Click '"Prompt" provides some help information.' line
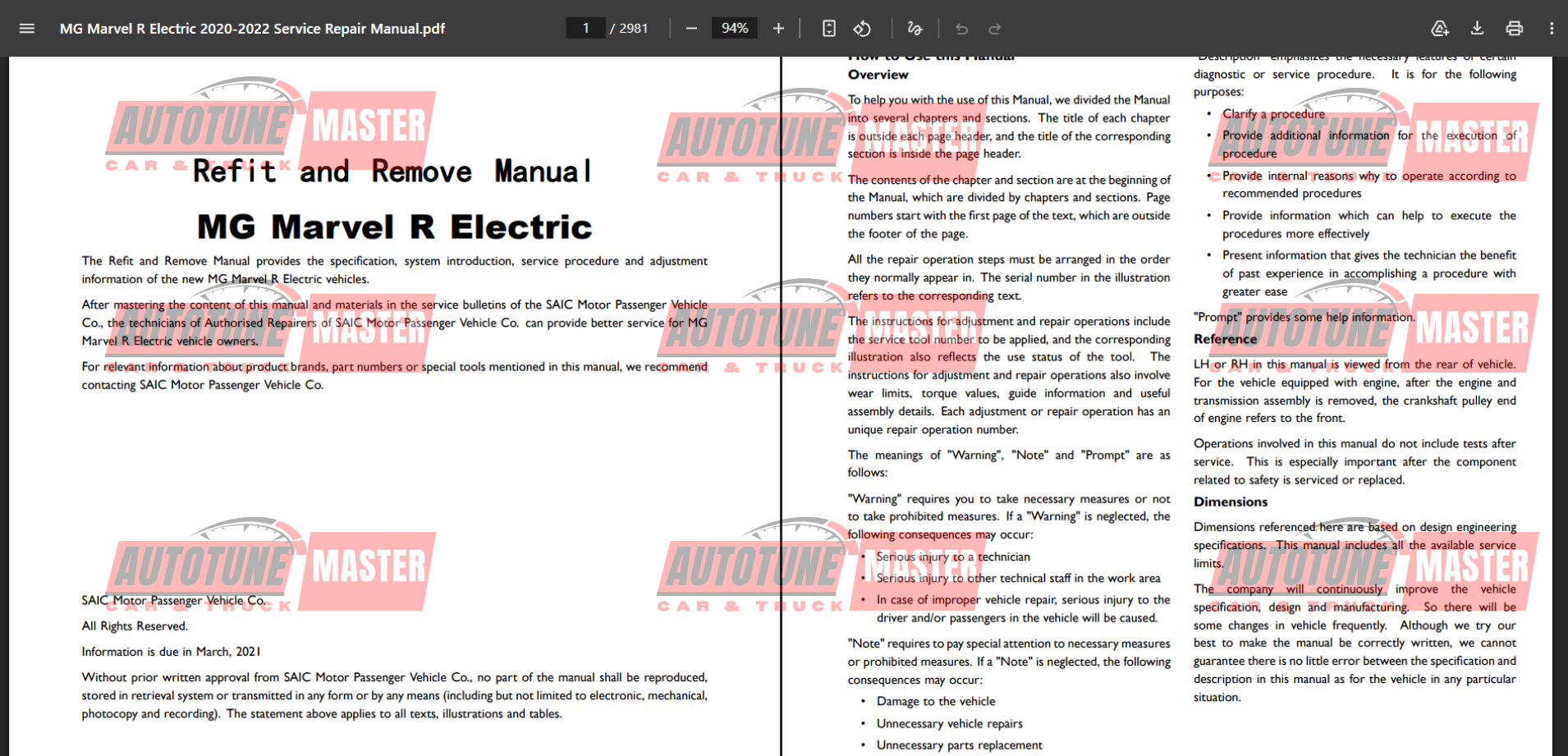The height and width of the screenshot is (756, 1568). coord(1304,317)
